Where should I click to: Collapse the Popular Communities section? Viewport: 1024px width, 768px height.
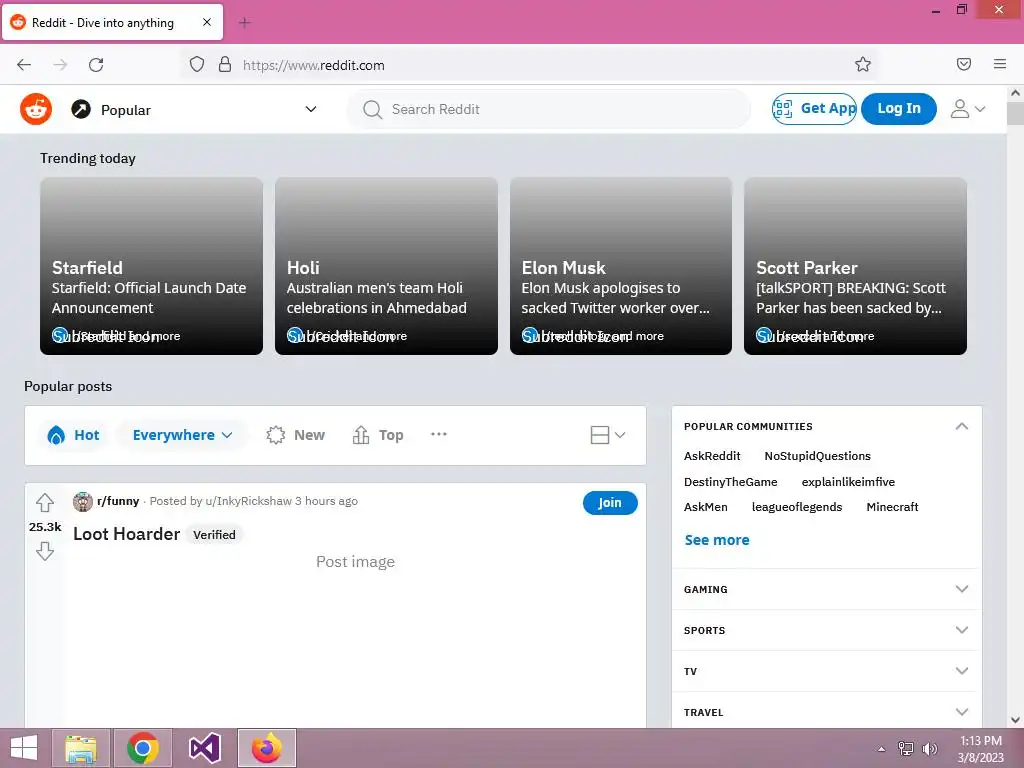961,426
